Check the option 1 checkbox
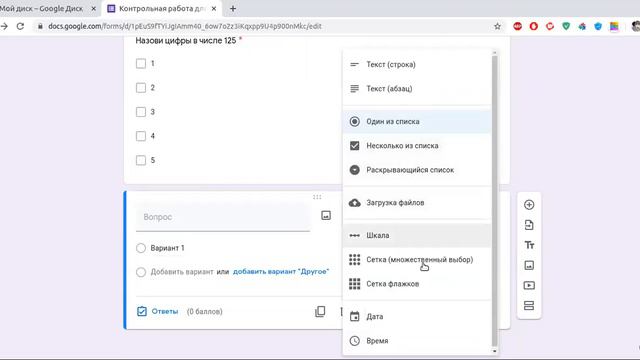Image resolution: width=640 pixels, height=360 pixels. (141, 64)
